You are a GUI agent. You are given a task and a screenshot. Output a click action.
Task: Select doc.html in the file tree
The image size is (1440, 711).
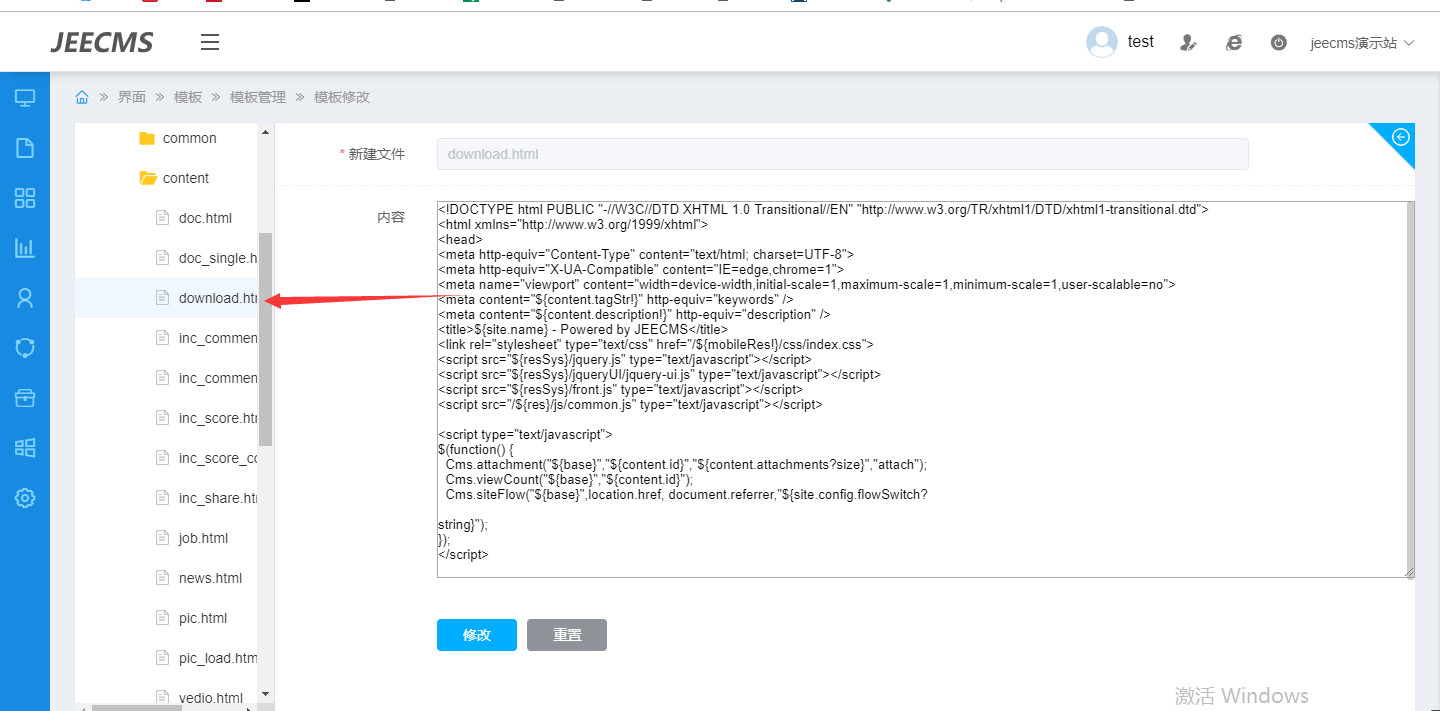[x=205, y=218]
